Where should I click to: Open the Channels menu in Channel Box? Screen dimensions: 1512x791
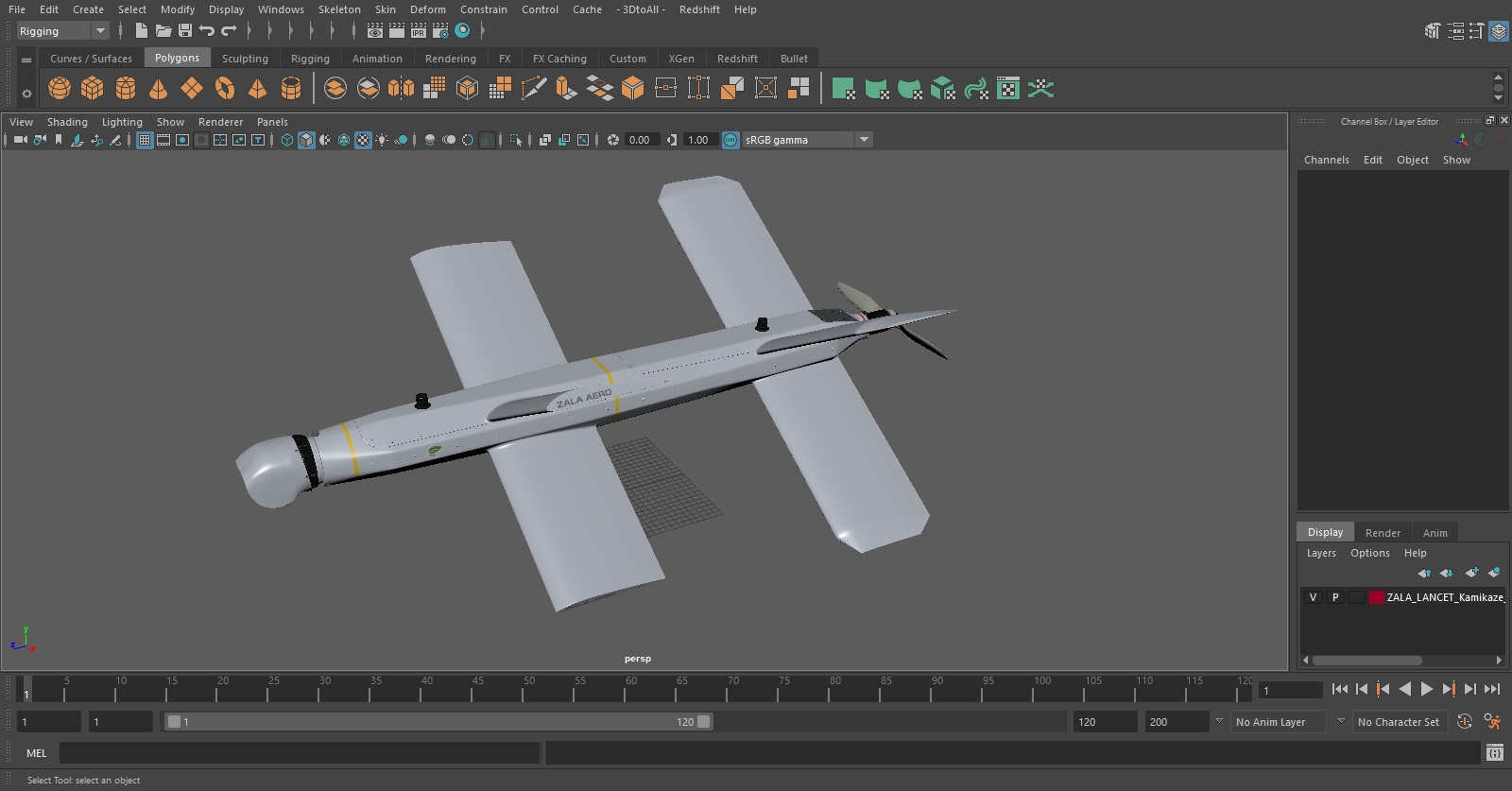pyautogui.click(x=1327, y=160)
